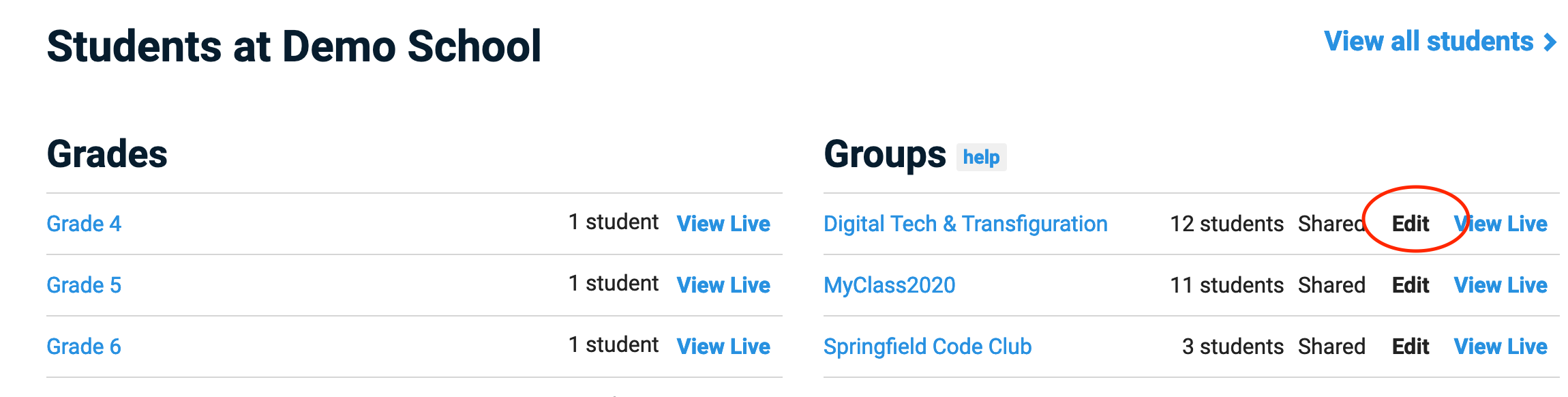Image resolution: width=1568 pixels, height=397 pixels.
Task: Open the Grade 6 student list
Action: [84, 347]
